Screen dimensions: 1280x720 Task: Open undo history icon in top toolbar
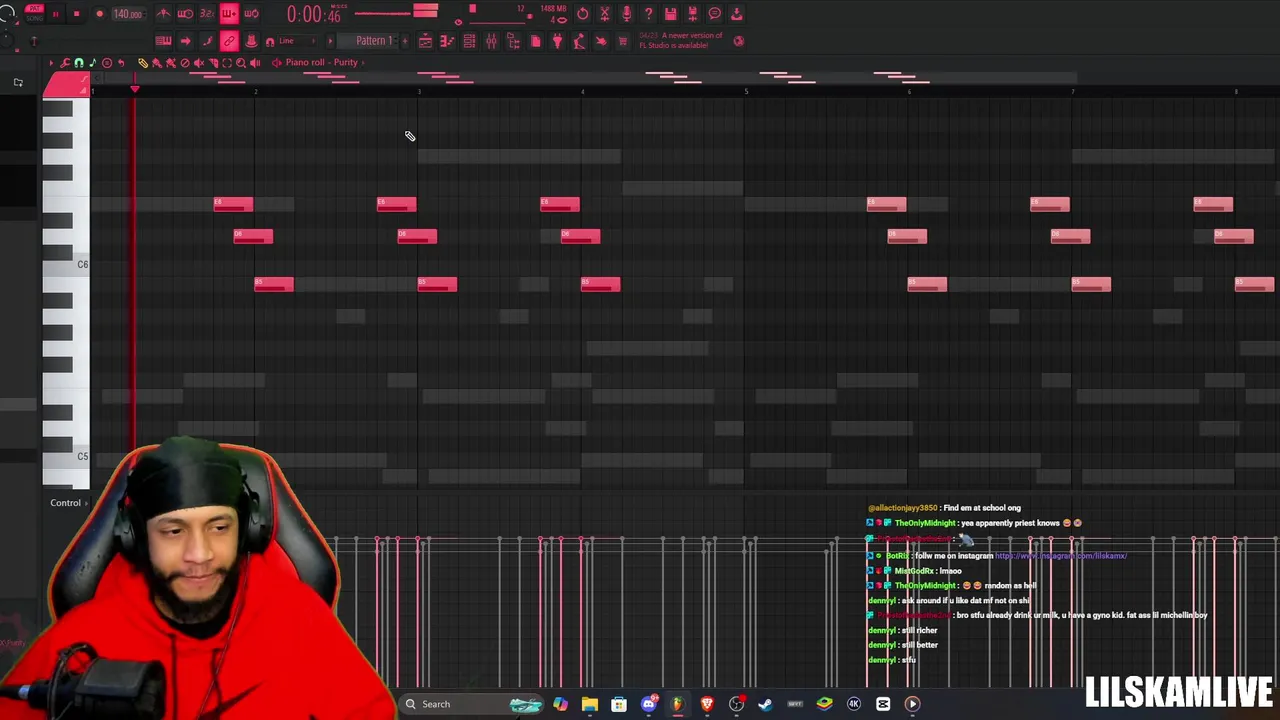pos(583,14)
